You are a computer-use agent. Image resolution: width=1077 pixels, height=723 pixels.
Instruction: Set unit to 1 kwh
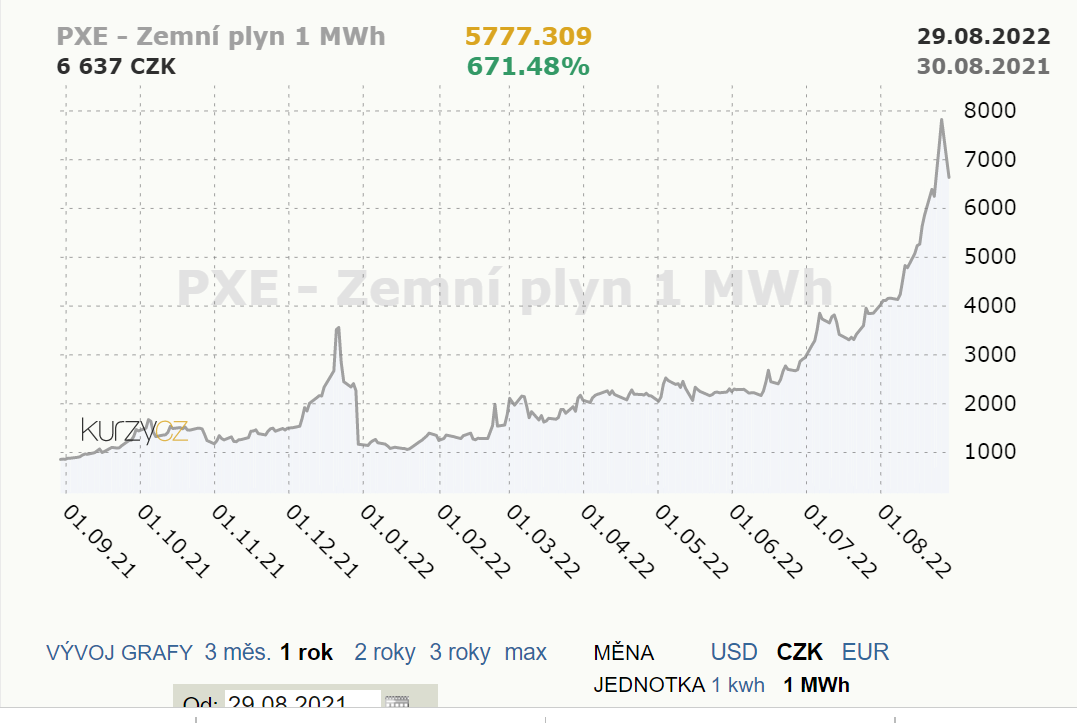tap(737, 685)
